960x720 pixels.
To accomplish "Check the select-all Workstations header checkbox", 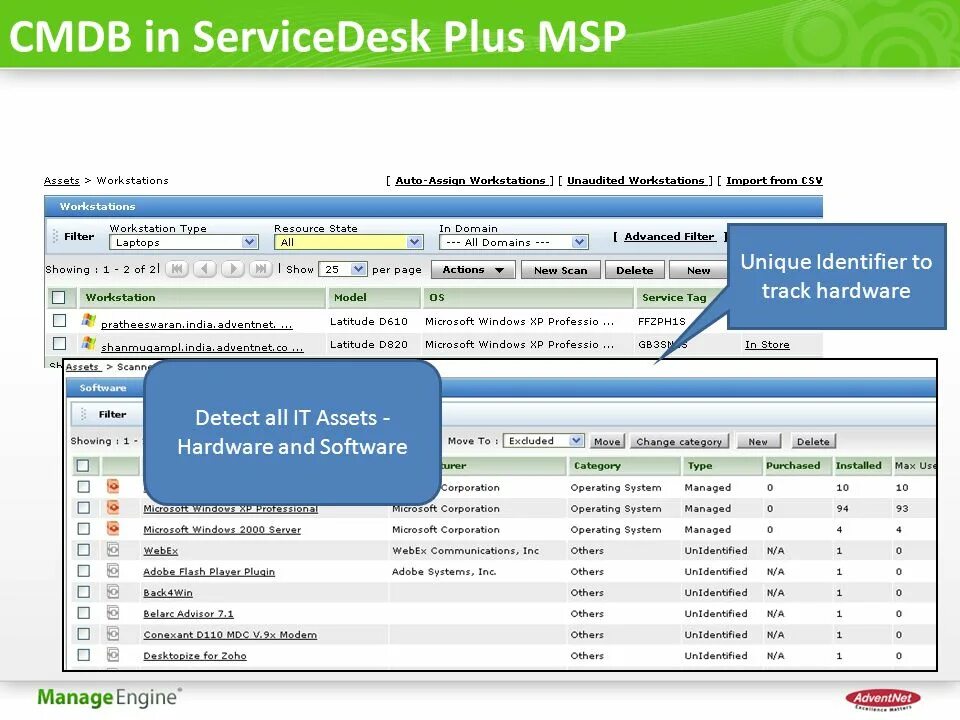I will (59, 298).
